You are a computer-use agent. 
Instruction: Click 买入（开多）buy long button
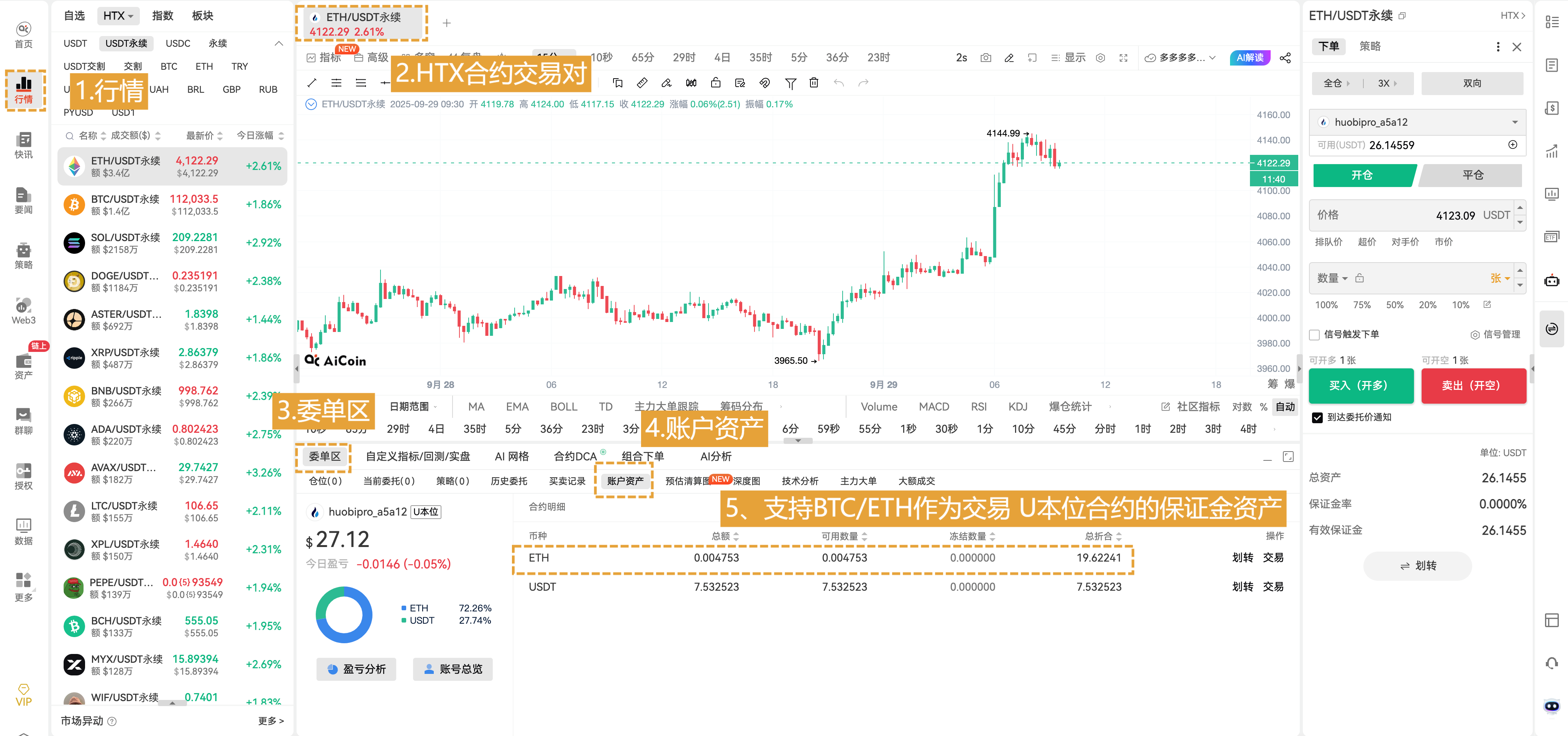pos(1361,386)
